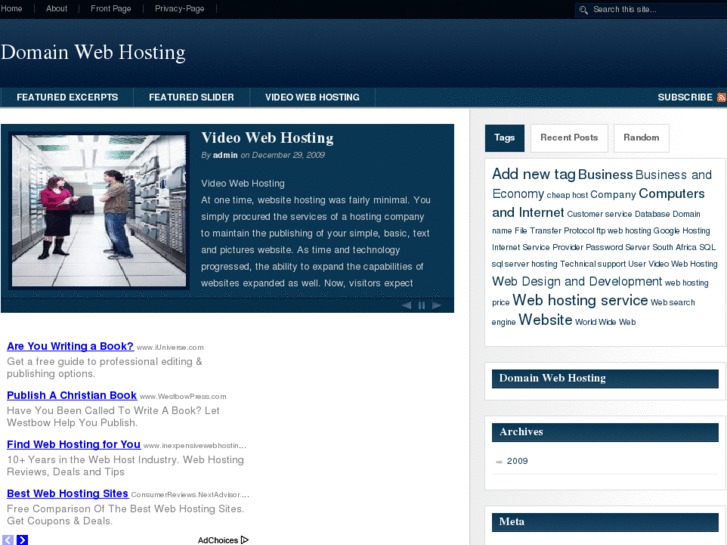
Task: Click the 'Company' tag
Action: [x=613, y=195]
